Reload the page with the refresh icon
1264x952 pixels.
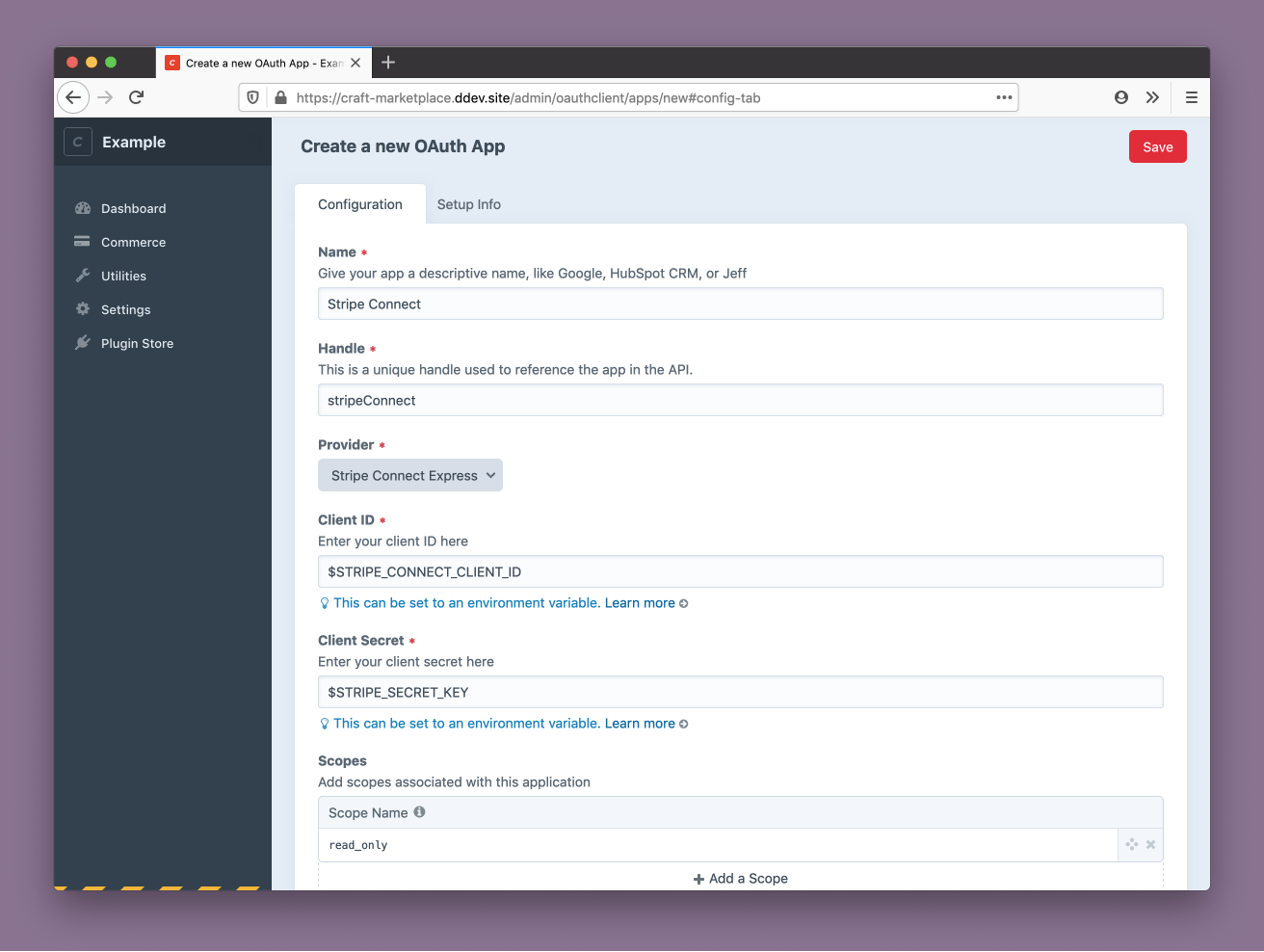point(136,97)
